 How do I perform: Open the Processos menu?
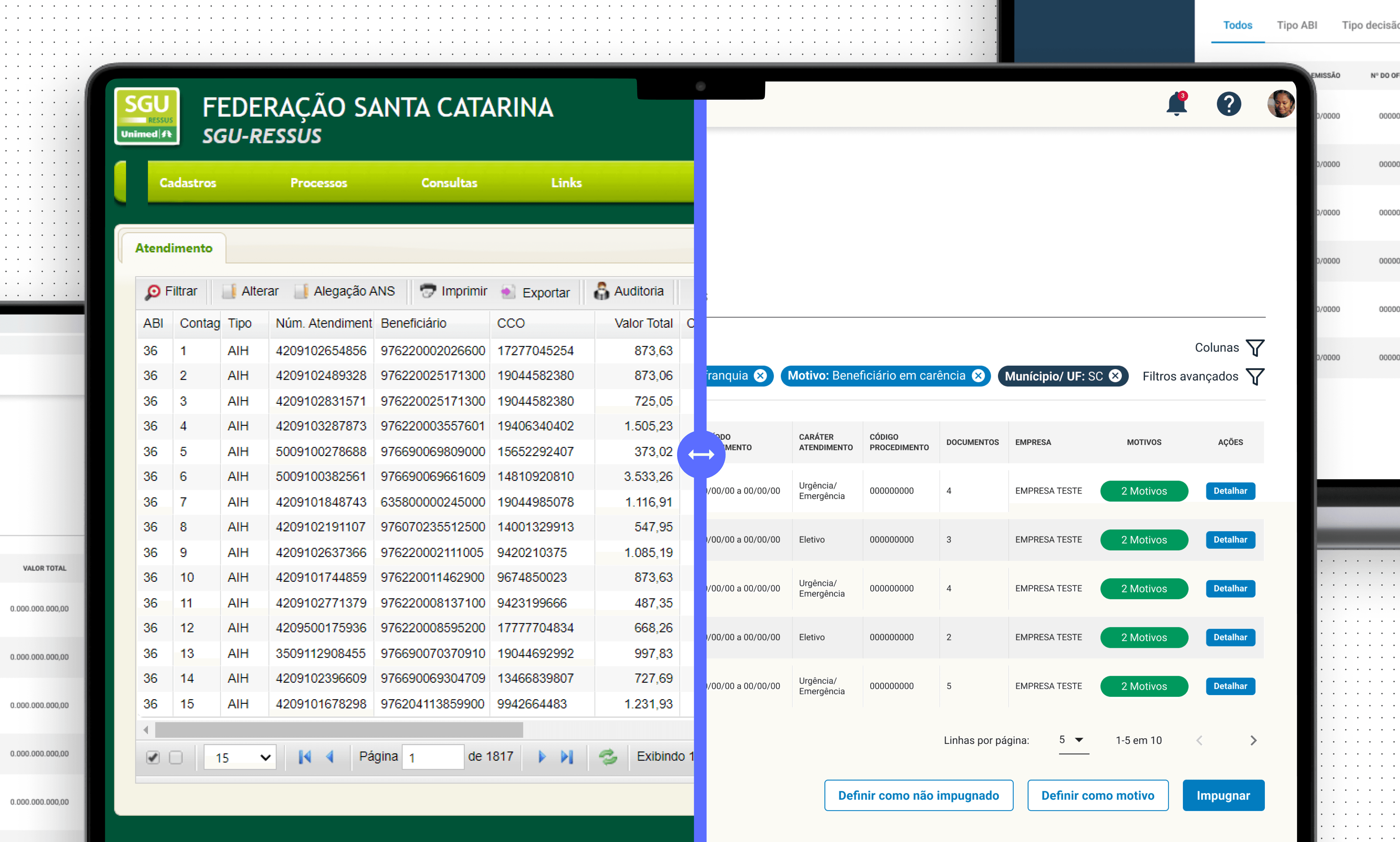319,183
